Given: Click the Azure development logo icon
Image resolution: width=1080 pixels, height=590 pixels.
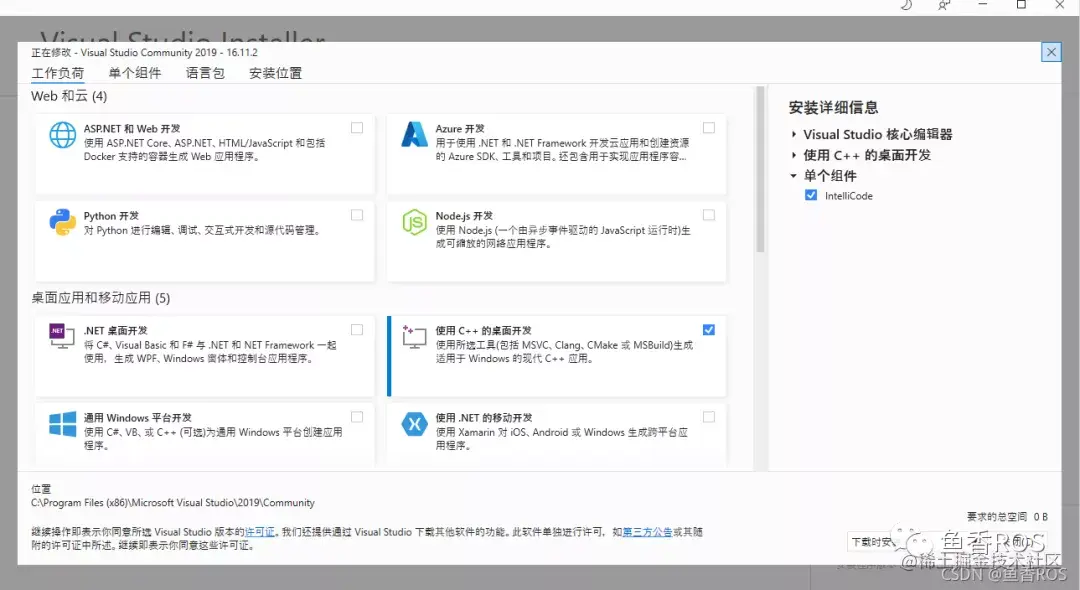Looking at the screenshot, I should click(415, 134).
